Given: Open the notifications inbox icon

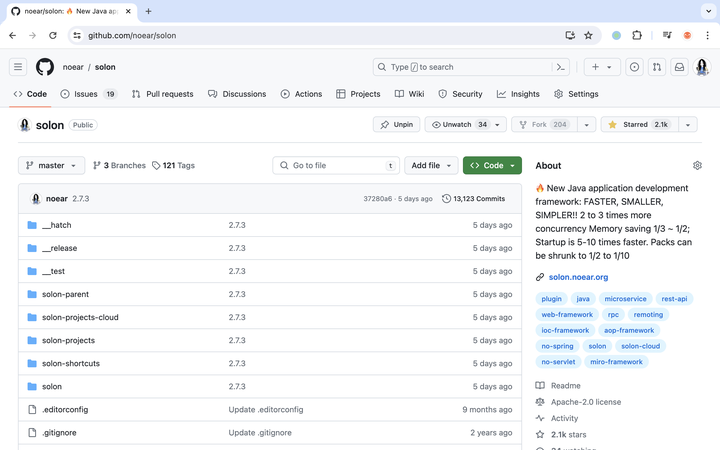Looking at the screenshot, I should coord(680,67).
